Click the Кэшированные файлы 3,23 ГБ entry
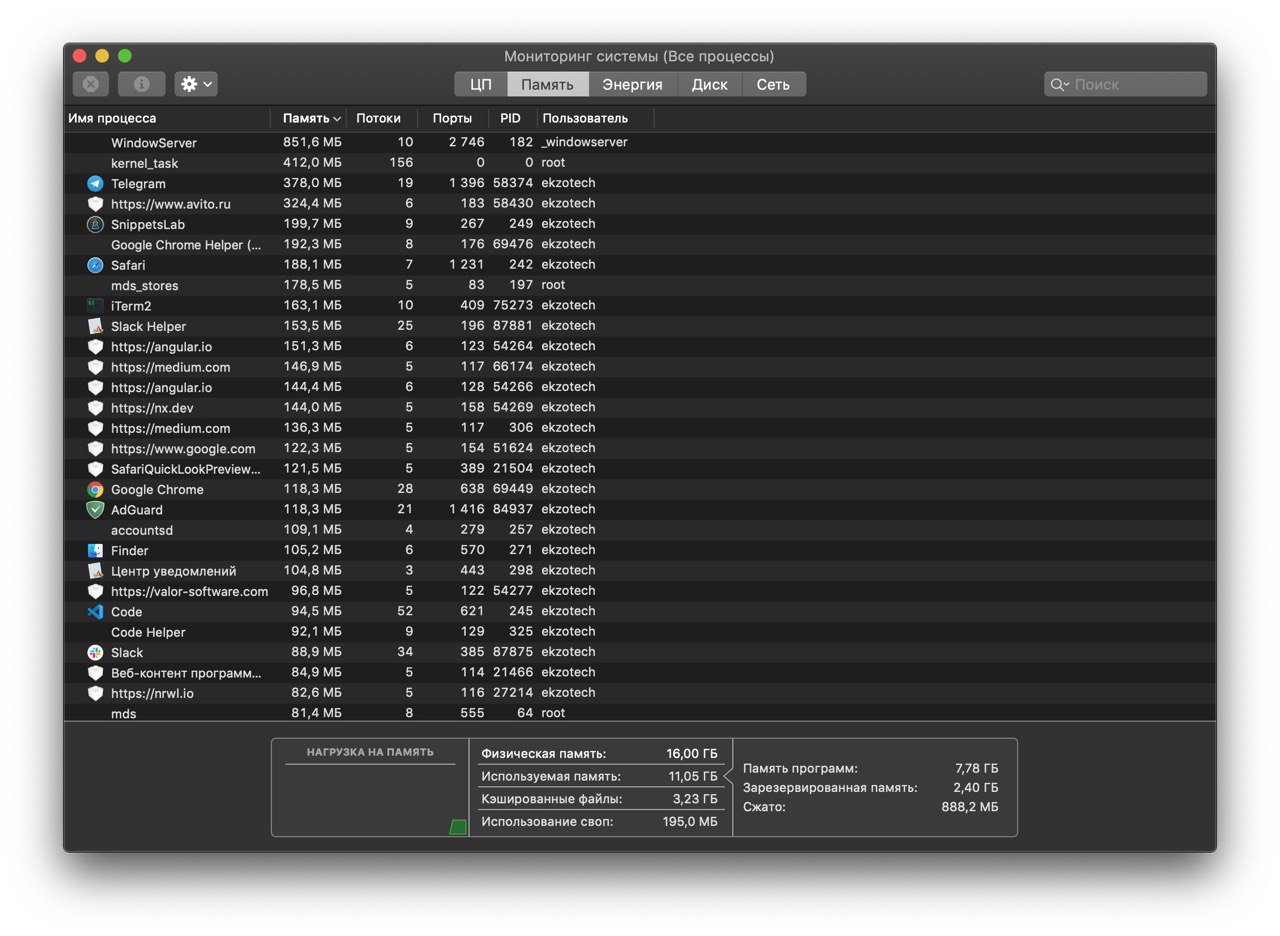The image size is (1280, 936). 600,799
